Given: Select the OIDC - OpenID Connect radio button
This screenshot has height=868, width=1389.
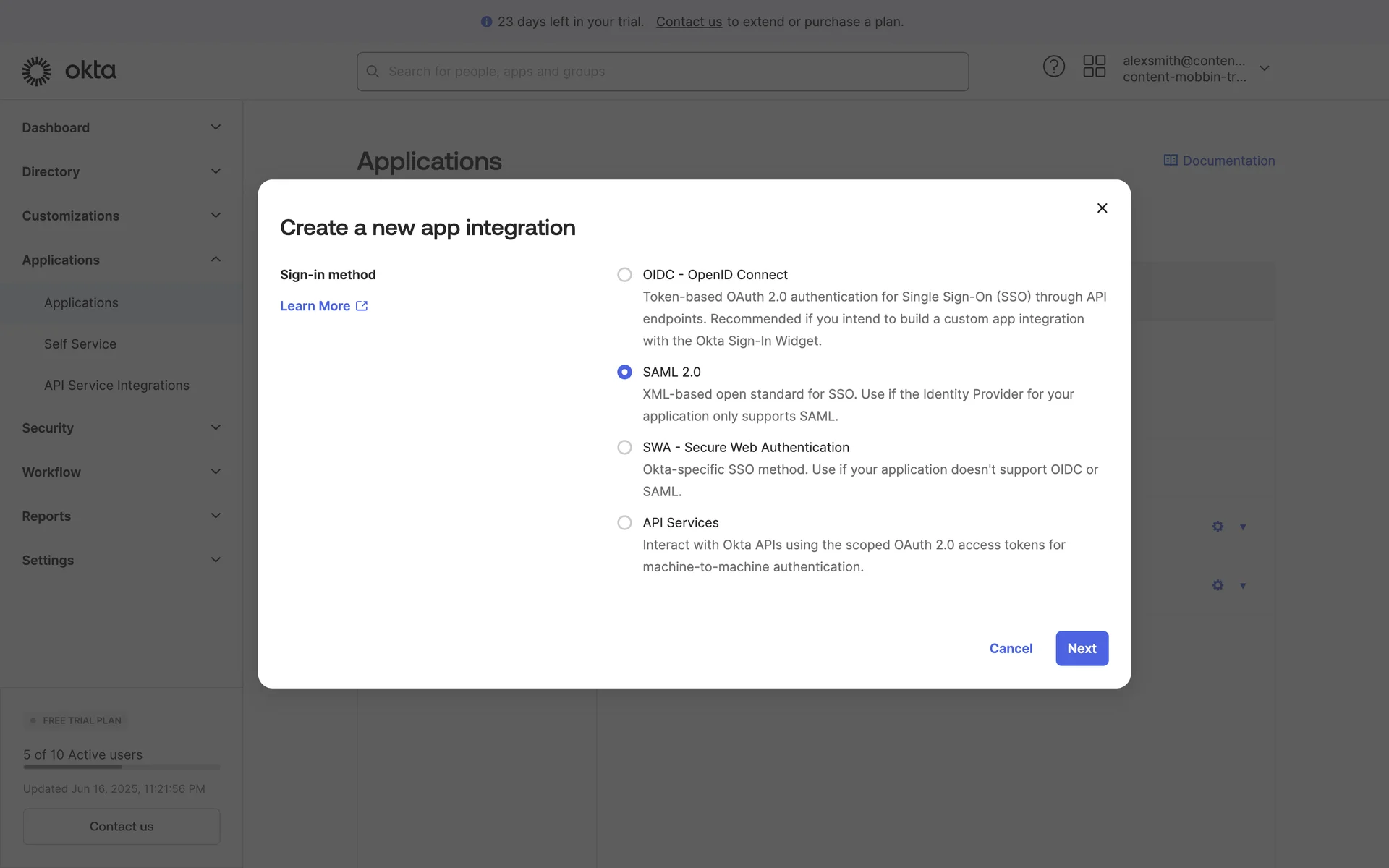Looking at the screenshot, I should click(x=624, y=275).
